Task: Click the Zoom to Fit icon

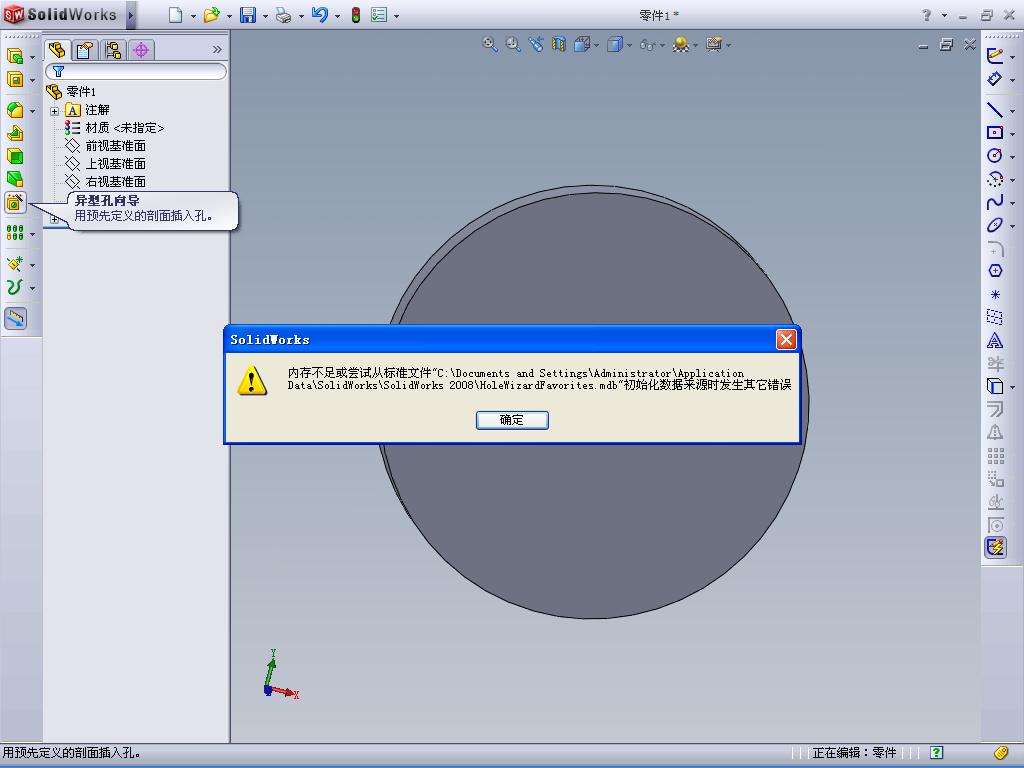Action: 490,44
